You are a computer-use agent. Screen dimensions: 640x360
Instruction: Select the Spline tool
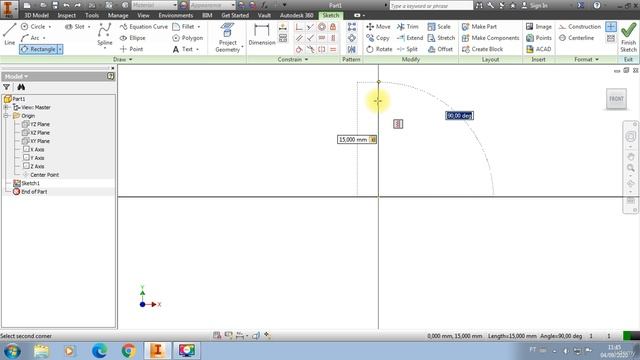[104, 35]
